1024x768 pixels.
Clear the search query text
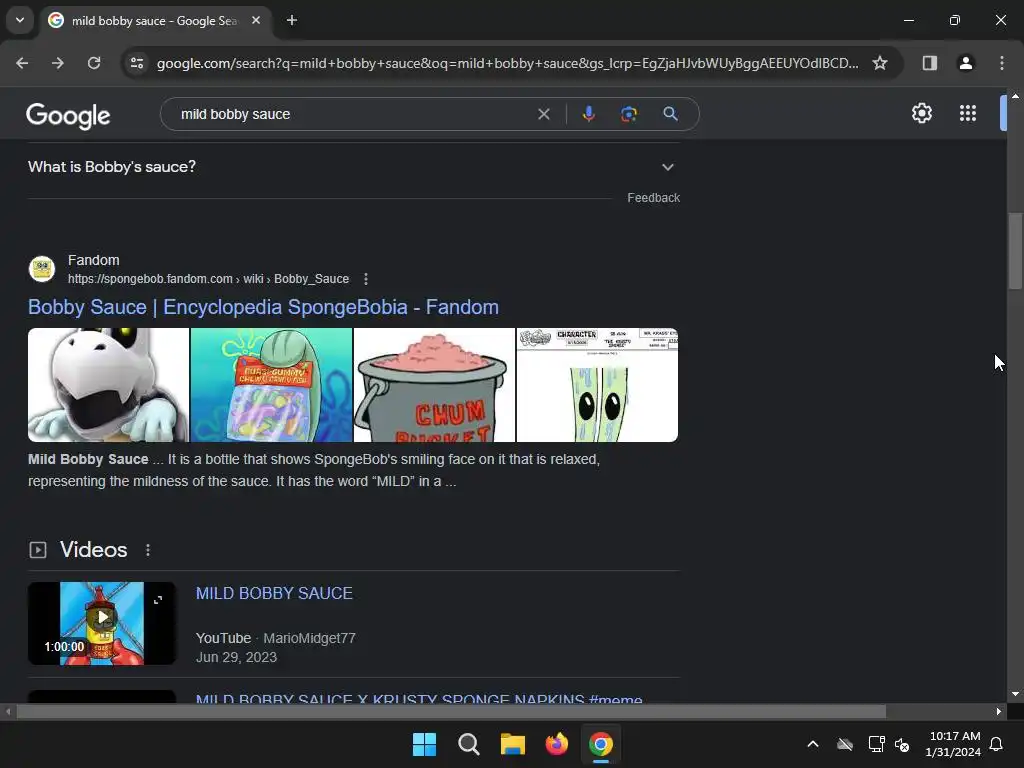(543, 114)
